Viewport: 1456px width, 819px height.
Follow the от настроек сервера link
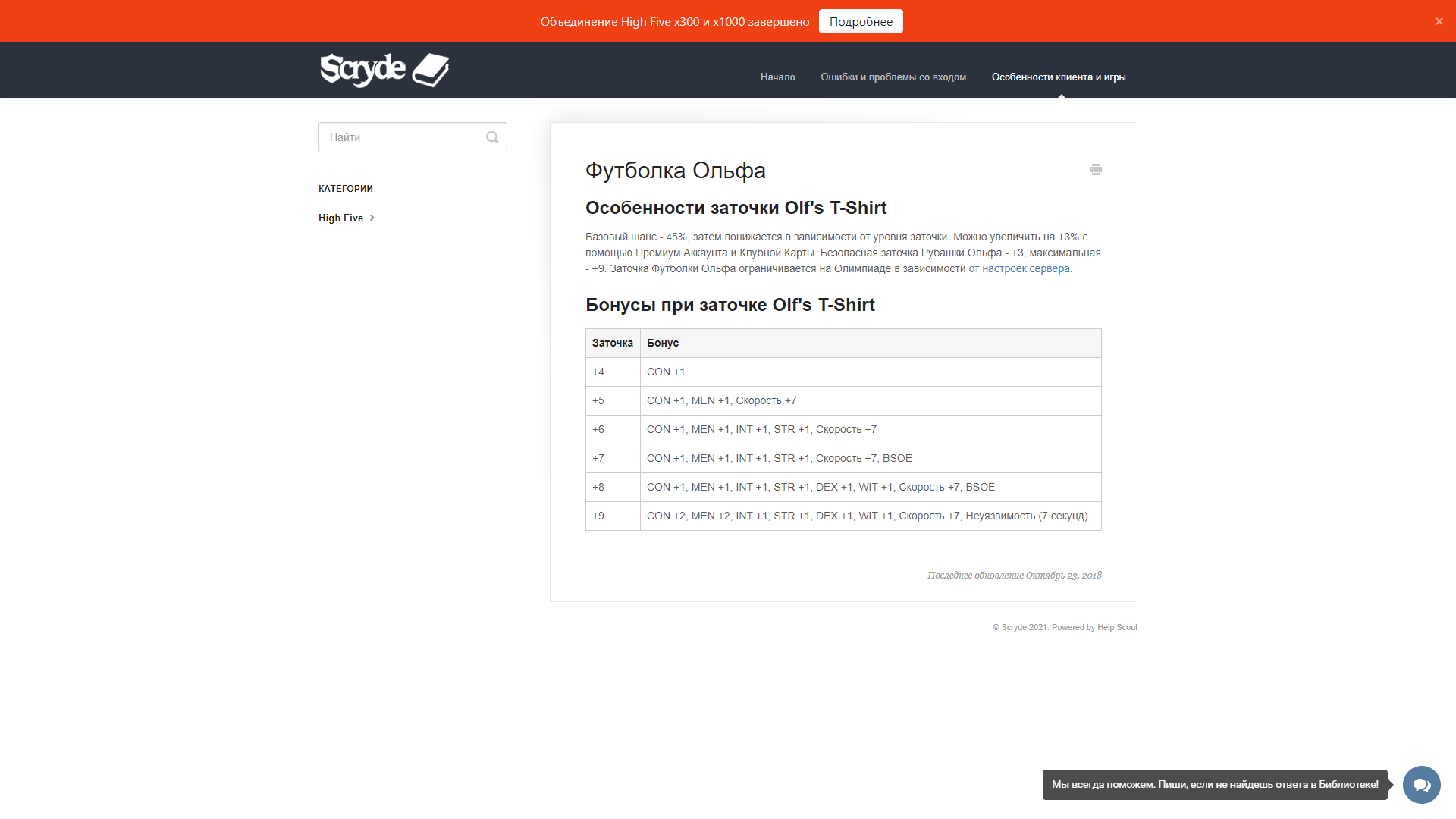[1019, 268]
